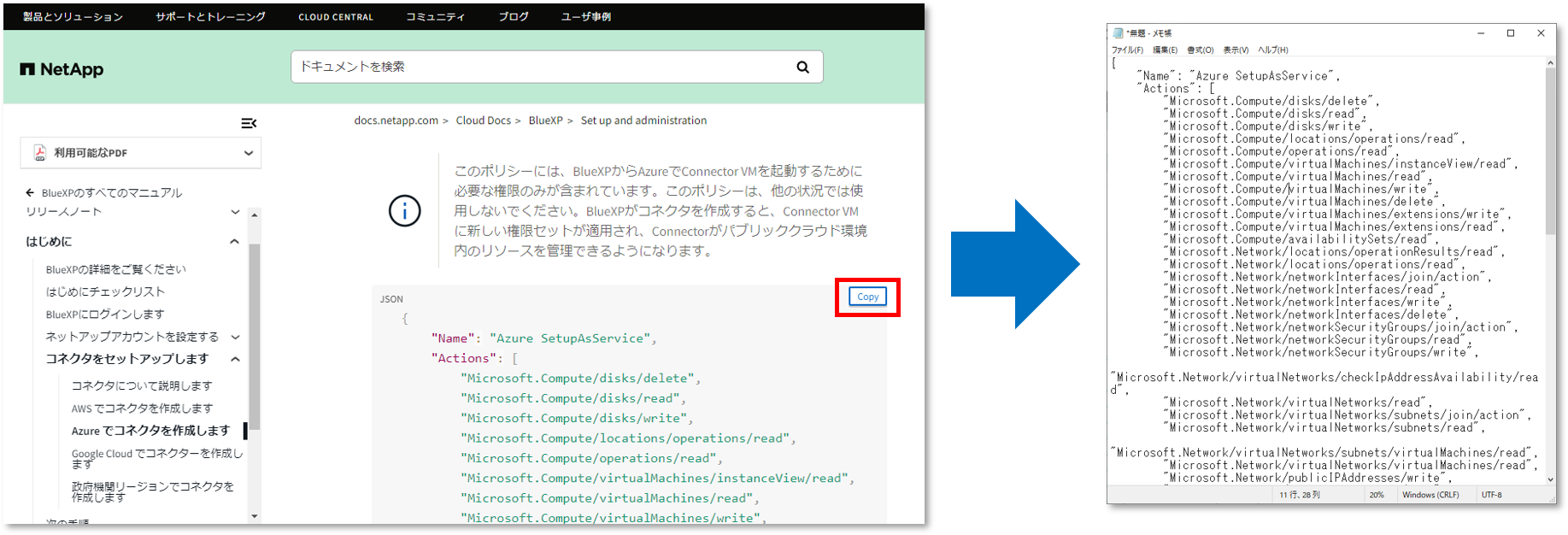This screenshot has height=535, width=1568.
Task: Open コミュニティ in top navigation
Action: coord(435,17)
